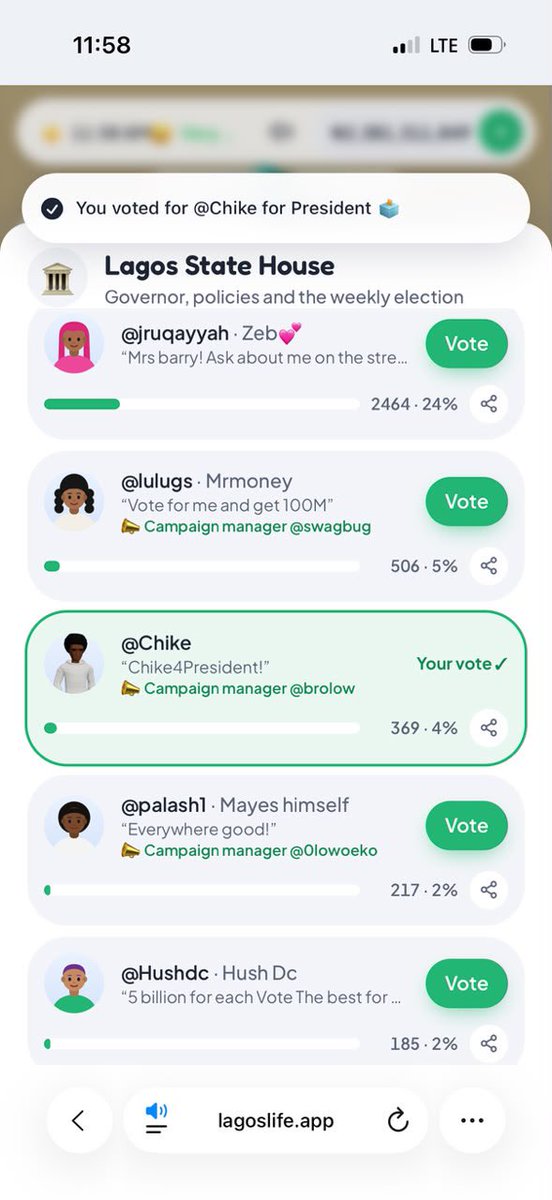
Task: Share the @Hushdc candidate card
Action: click(x=489, y=1044)
